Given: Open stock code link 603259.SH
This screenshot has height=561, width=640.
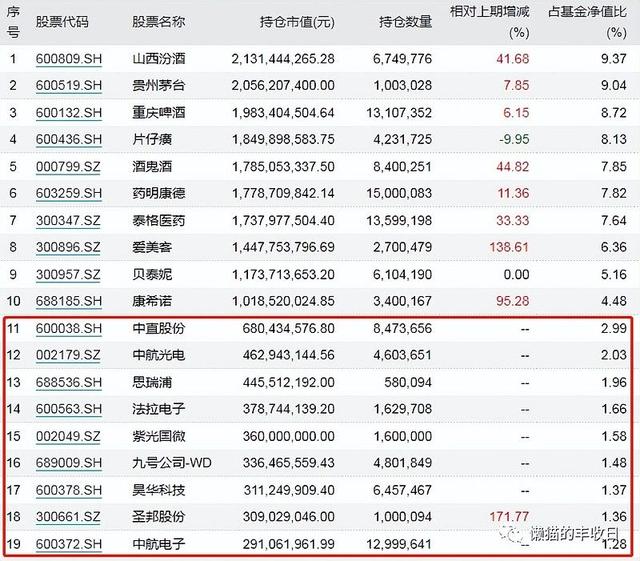Looking at the screenshot, I should [x=69, y=193].
